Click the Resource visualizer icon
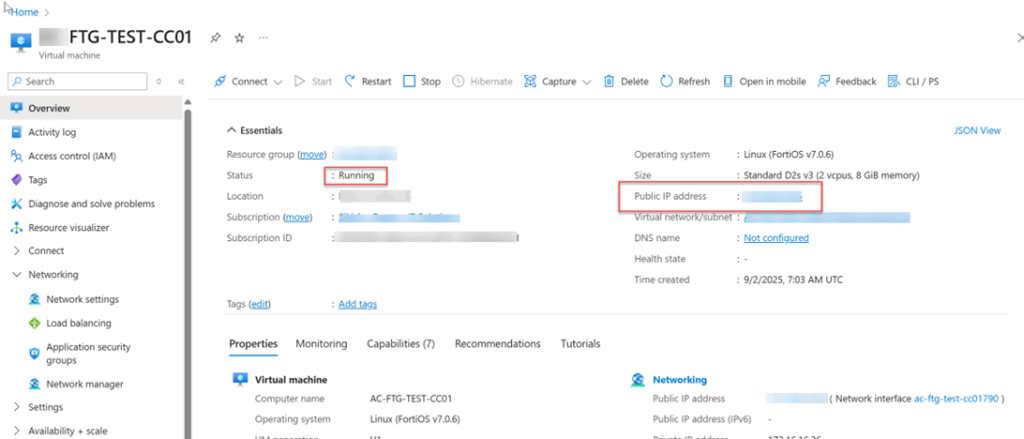Viewport: 1024px width, 439px height. pyautogui.click(x=16, y=228)
